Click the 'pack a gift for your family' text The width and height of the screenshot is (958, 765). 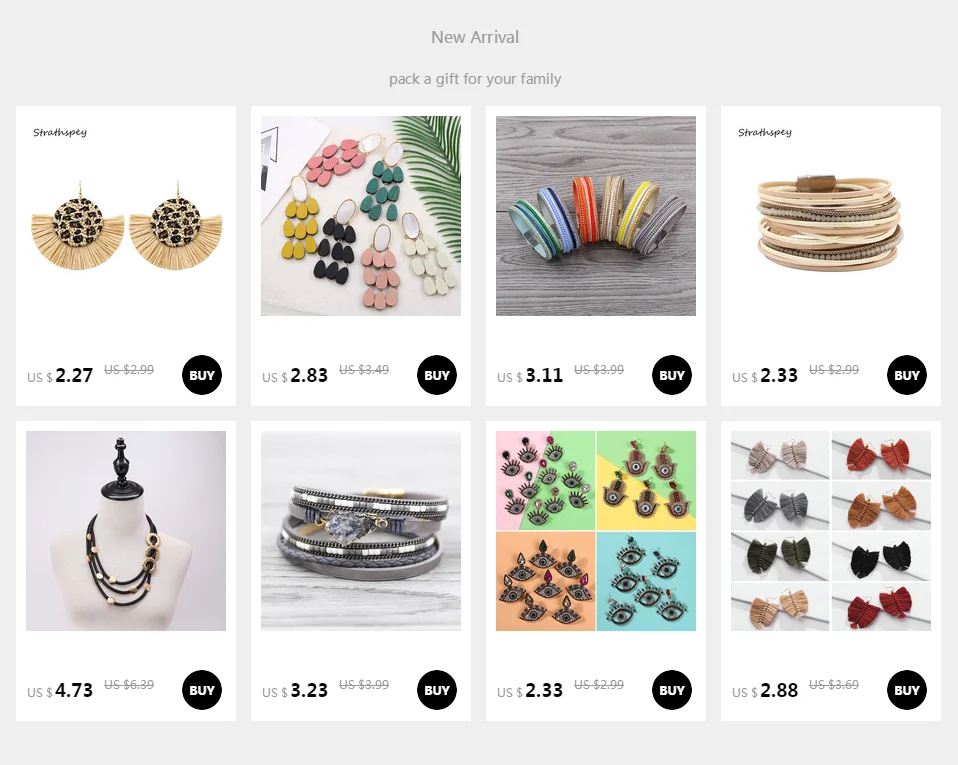coord(475,79)
